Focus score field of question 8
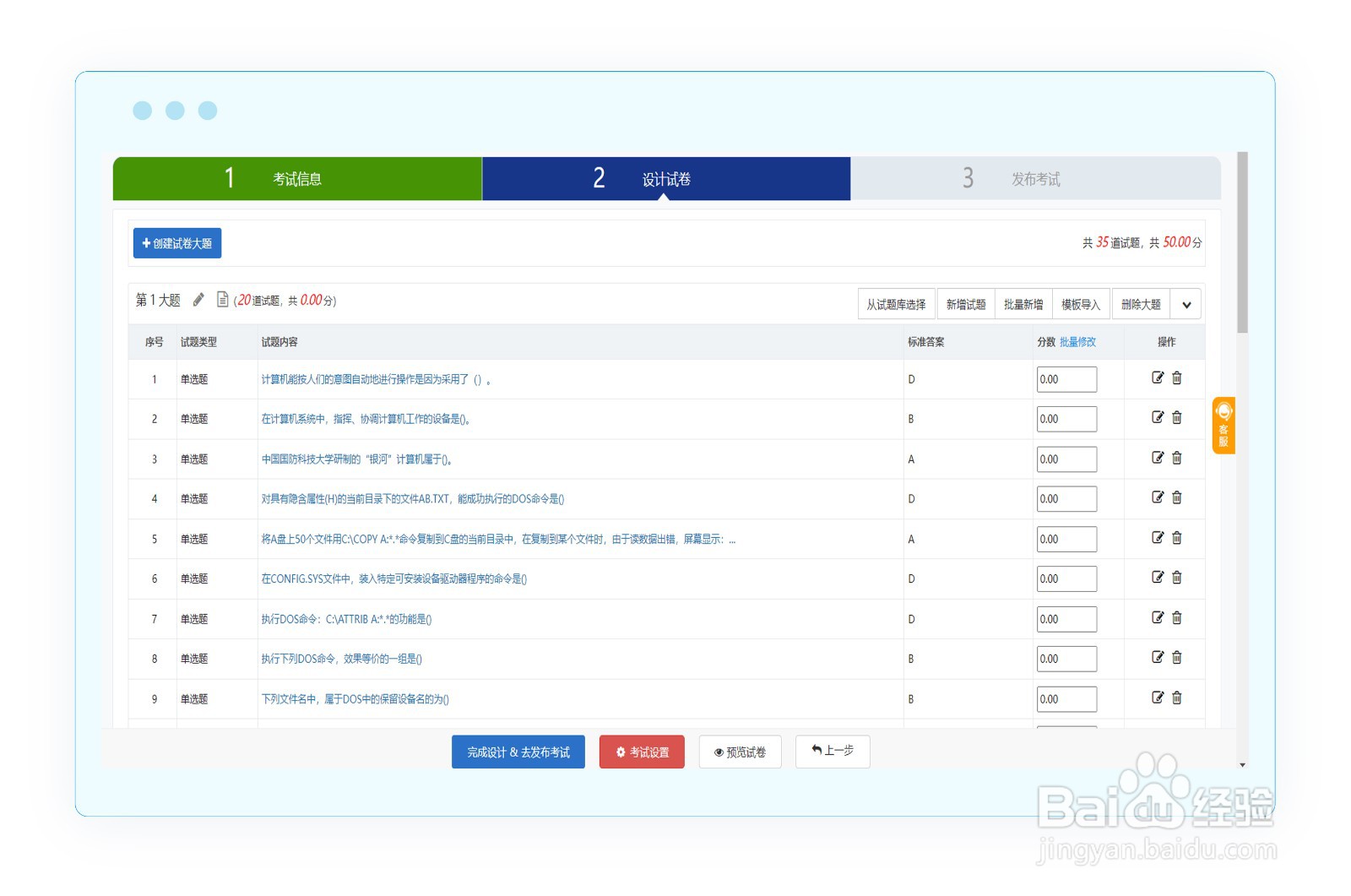The height and width of the screenshot is (896, 1351). pyautogui.click(x=1066, y=659)
